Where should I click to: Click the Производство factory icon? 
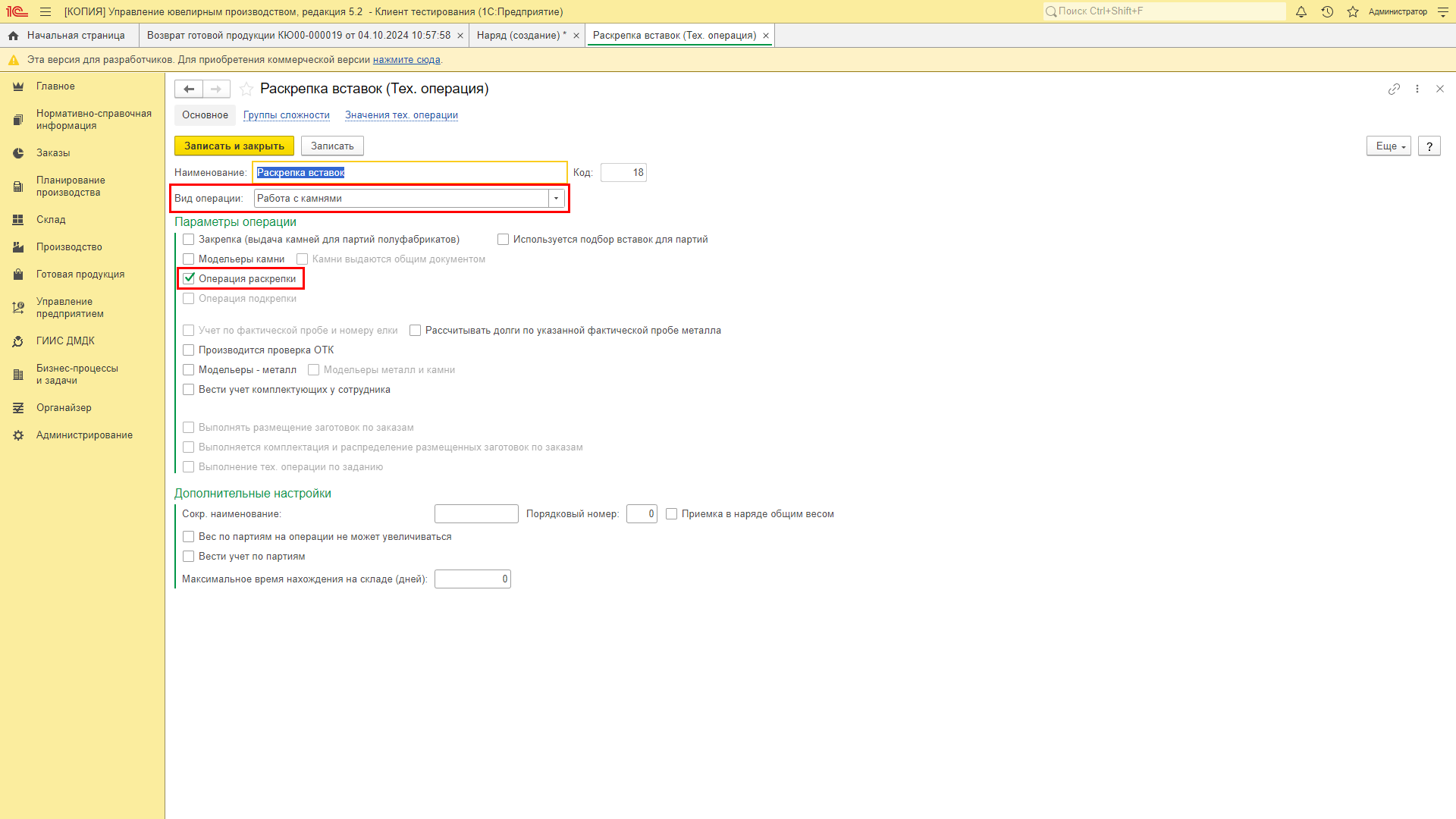[x=18, y=247]
